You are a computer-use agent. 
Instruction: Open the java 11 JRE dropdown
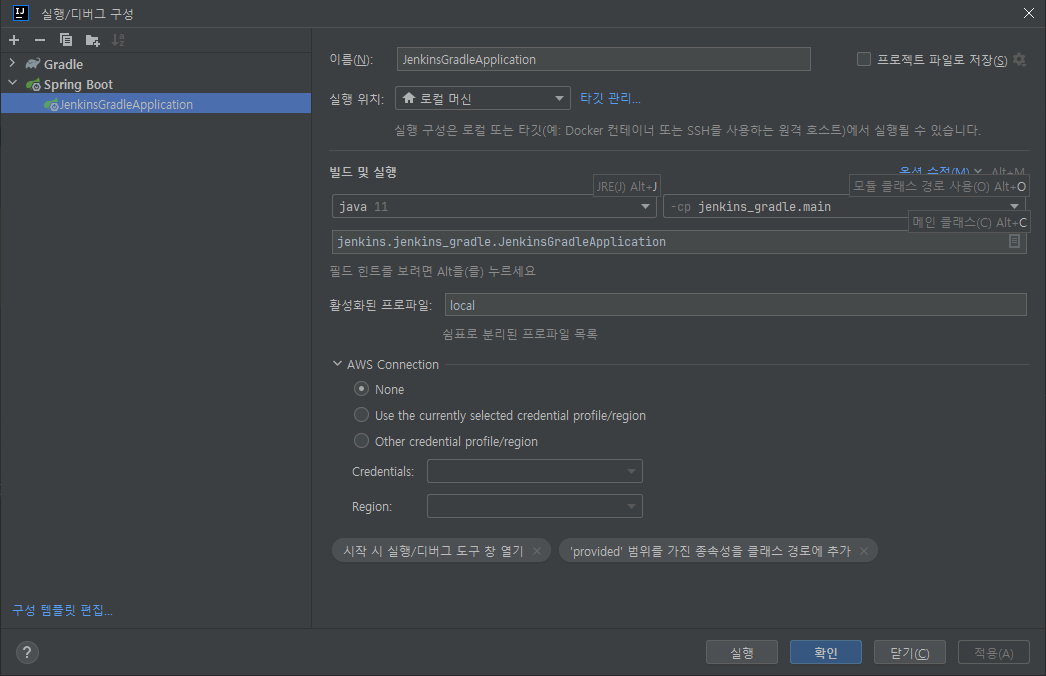point(494,206)
